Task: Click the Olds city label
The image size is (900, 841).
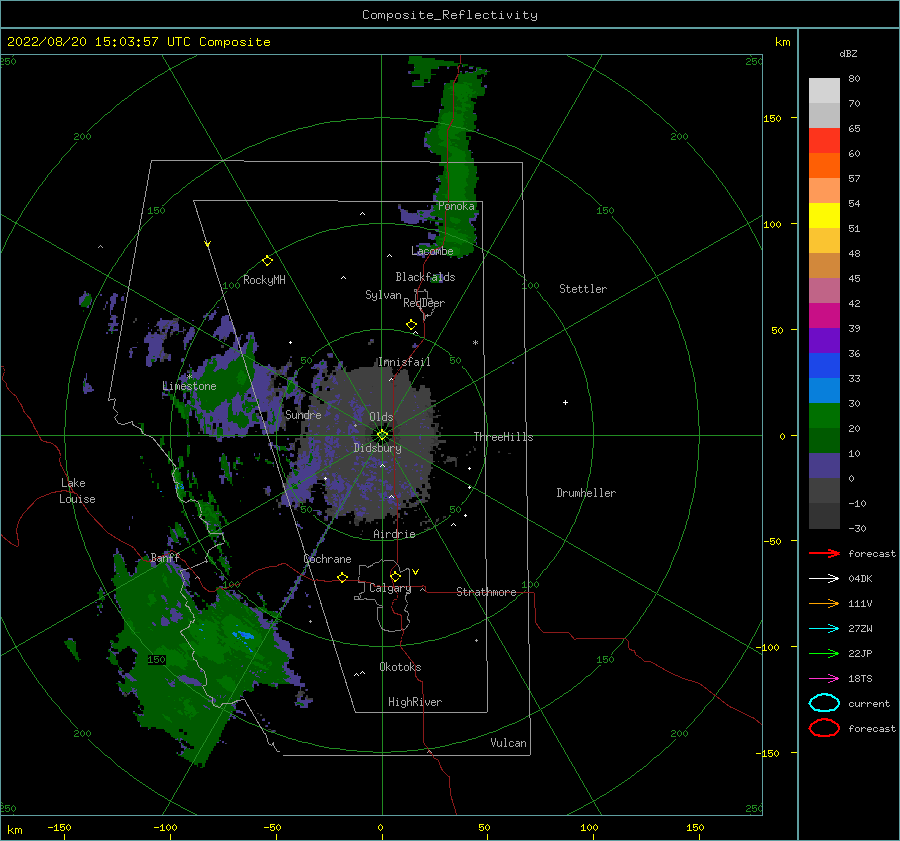Action: [381, 417]
